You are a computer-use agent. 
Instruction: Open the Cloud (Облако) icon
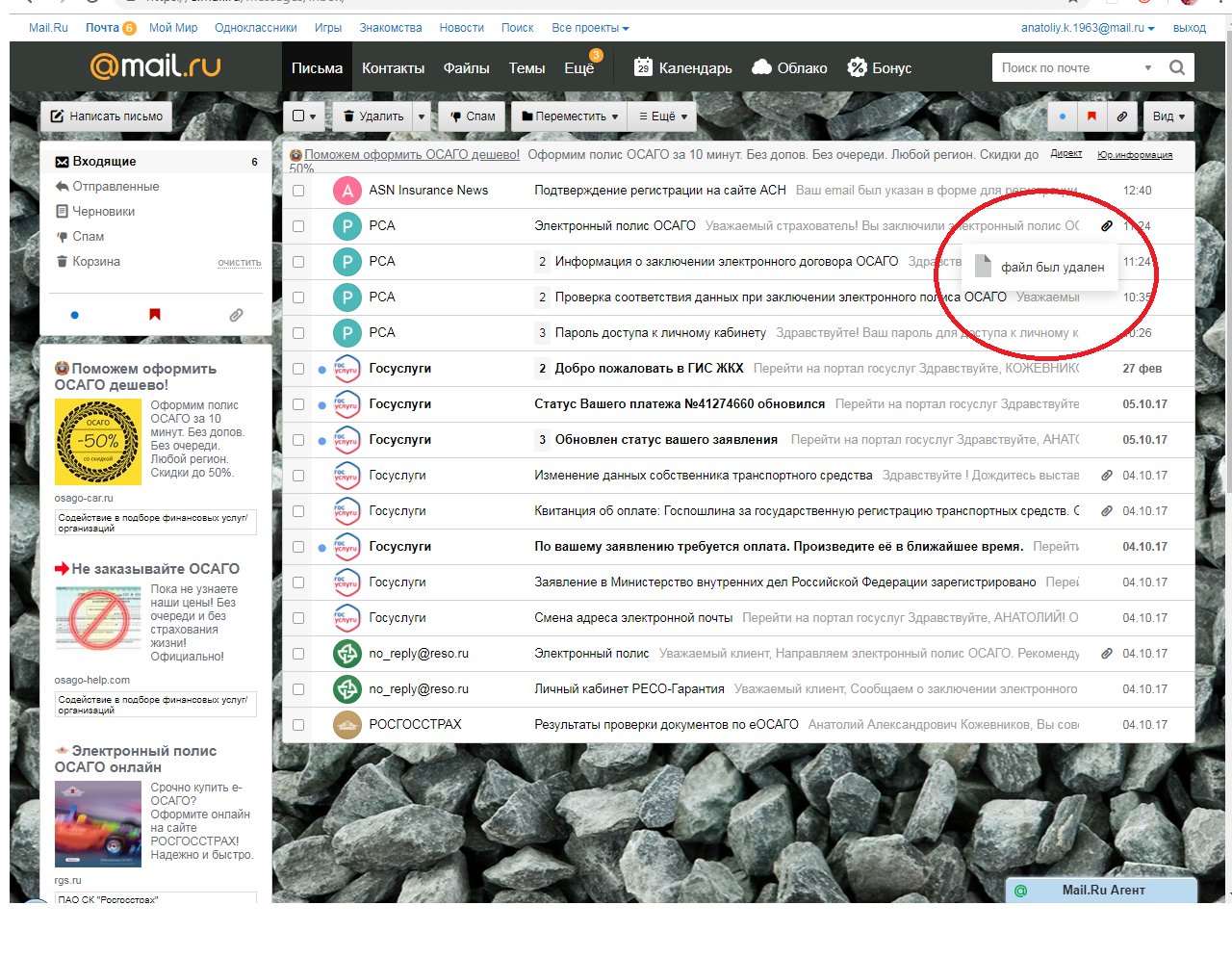761,67
